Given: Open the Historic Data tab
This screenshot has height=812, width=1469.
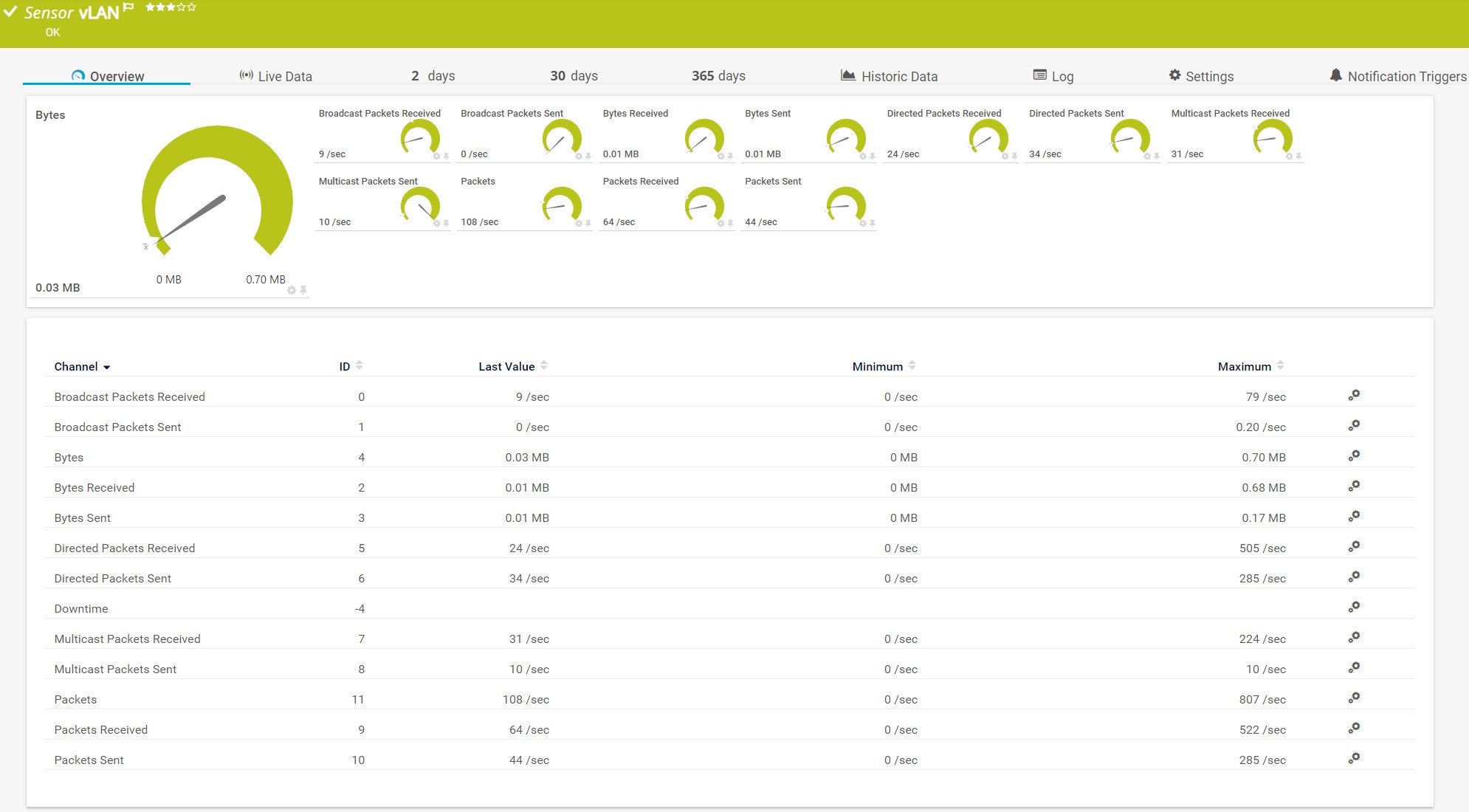Looking at the screenshot, I should coord(889,76).
